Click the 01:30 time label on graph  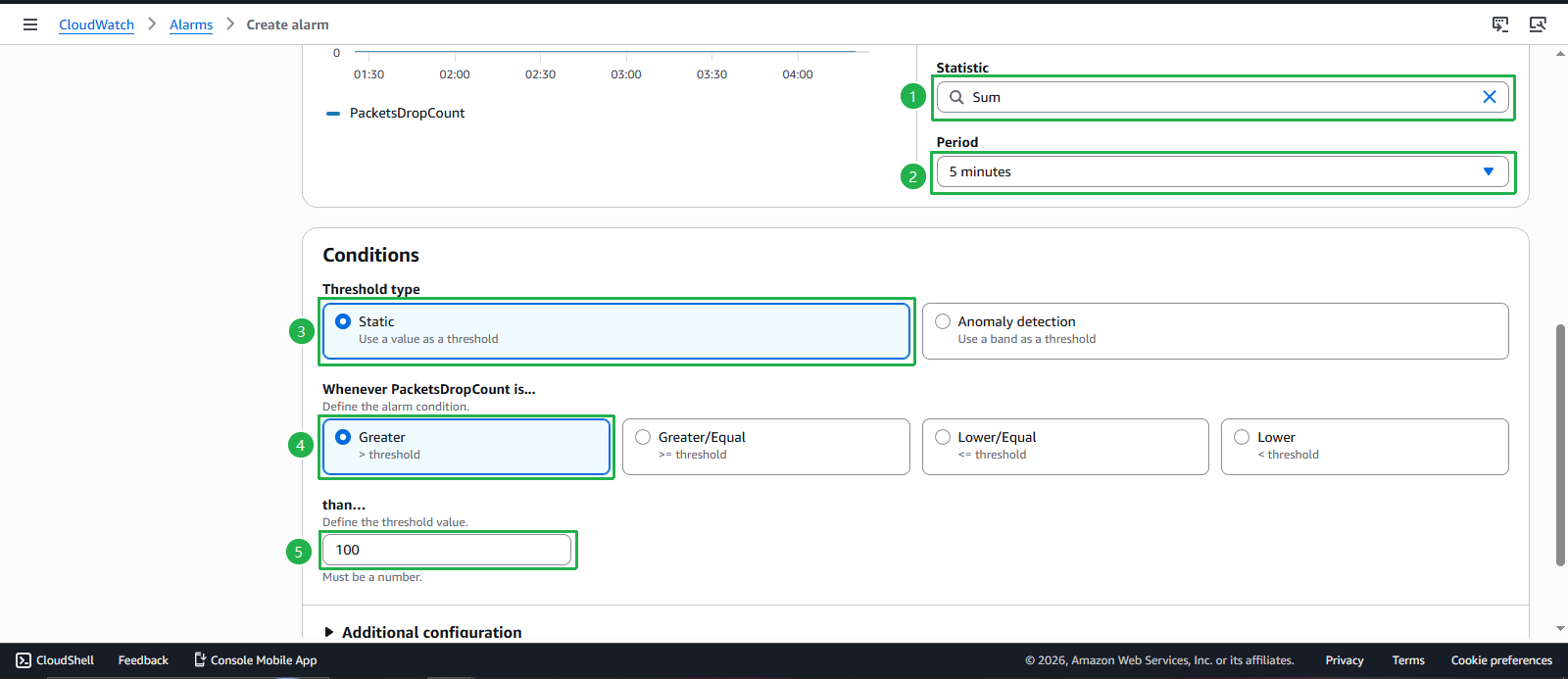pos(368,74)
